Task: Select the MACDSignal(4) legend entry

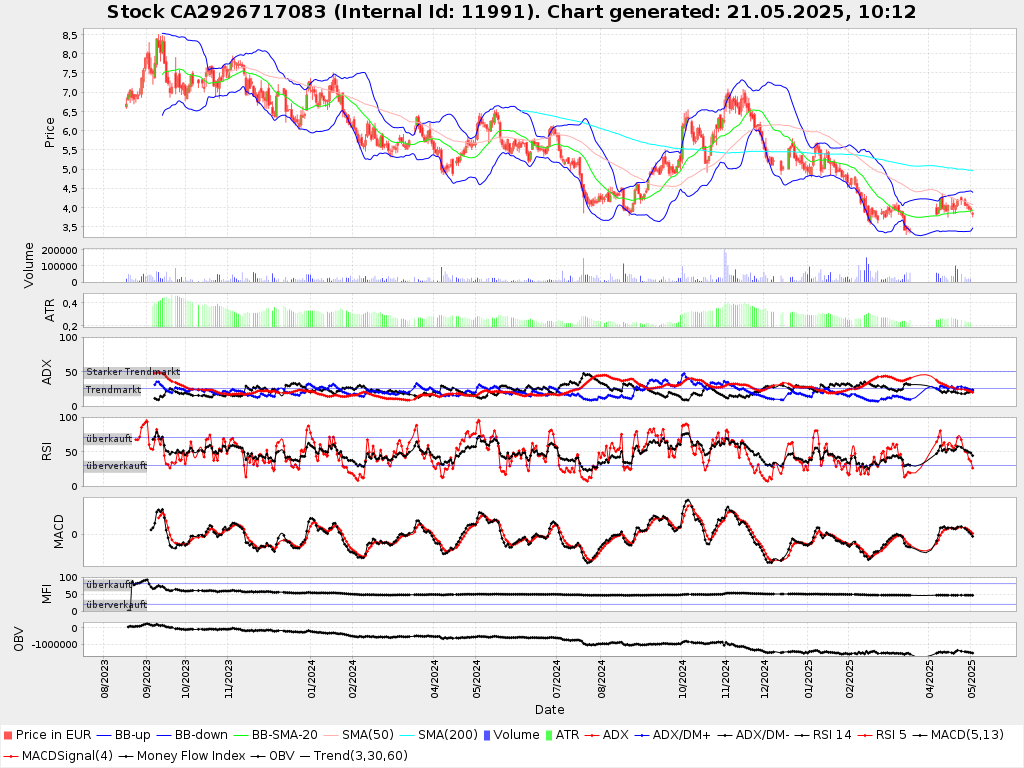Action: tap(67, 756)
